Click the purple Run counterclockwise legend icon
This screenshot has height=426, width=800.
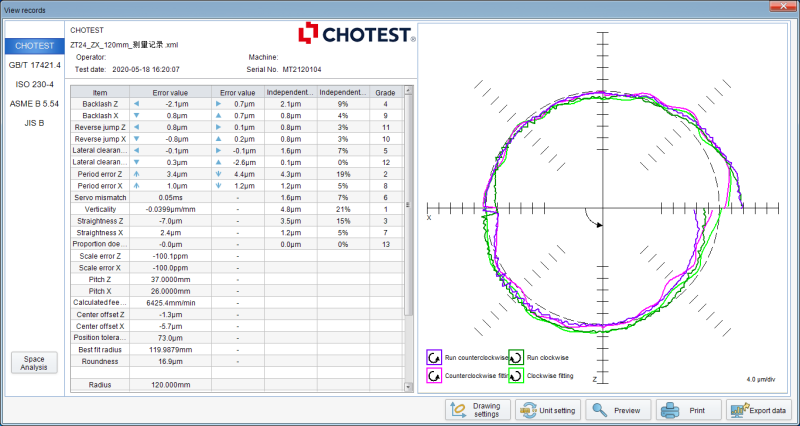[435, 357]
